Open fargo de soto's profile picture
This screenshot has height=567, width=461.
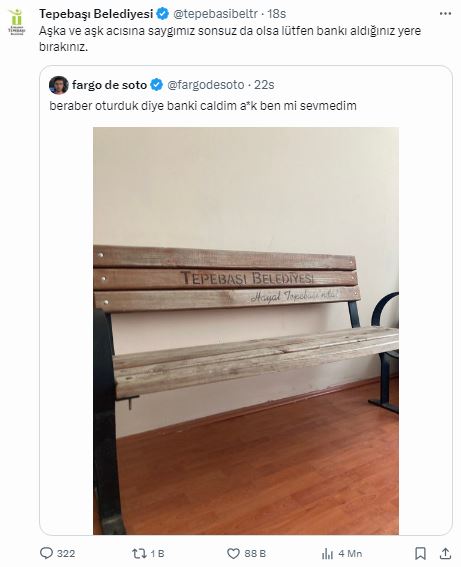[59, 85]
